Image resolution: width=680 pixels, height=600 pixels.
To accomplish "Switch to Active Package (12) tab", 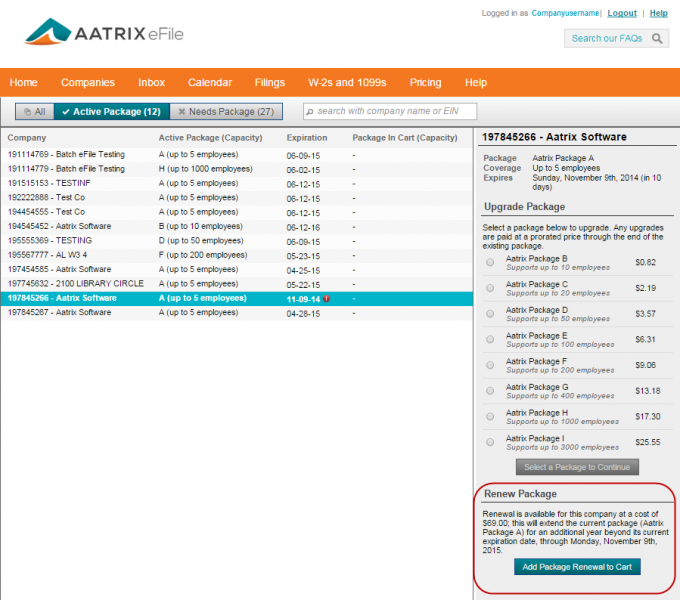I will pos(111,111).
